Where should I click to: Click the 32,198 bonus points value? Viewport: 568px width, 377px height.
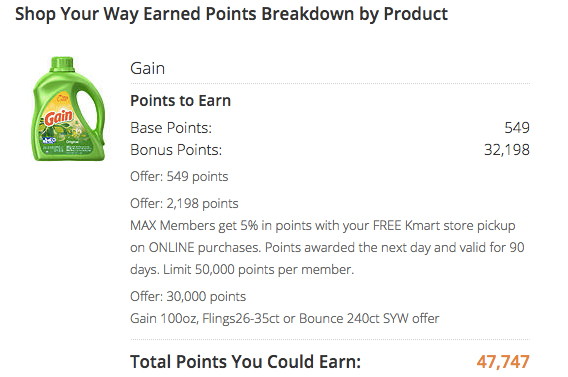[x=507, y=150]
